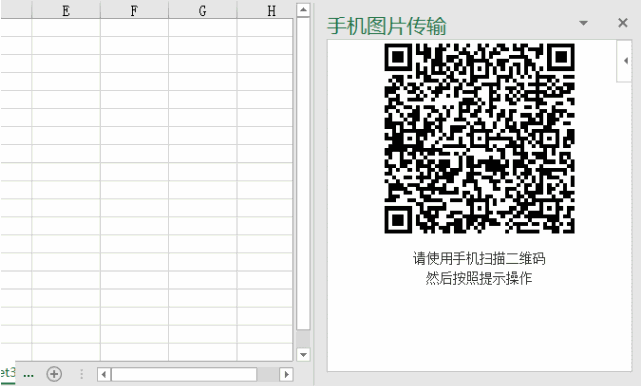Image resolution: width=641 pixels, height=386 pixels.
Task: Click the 手机图片传输 pane title
Action: pyautogui.click(x=386, y=26)
